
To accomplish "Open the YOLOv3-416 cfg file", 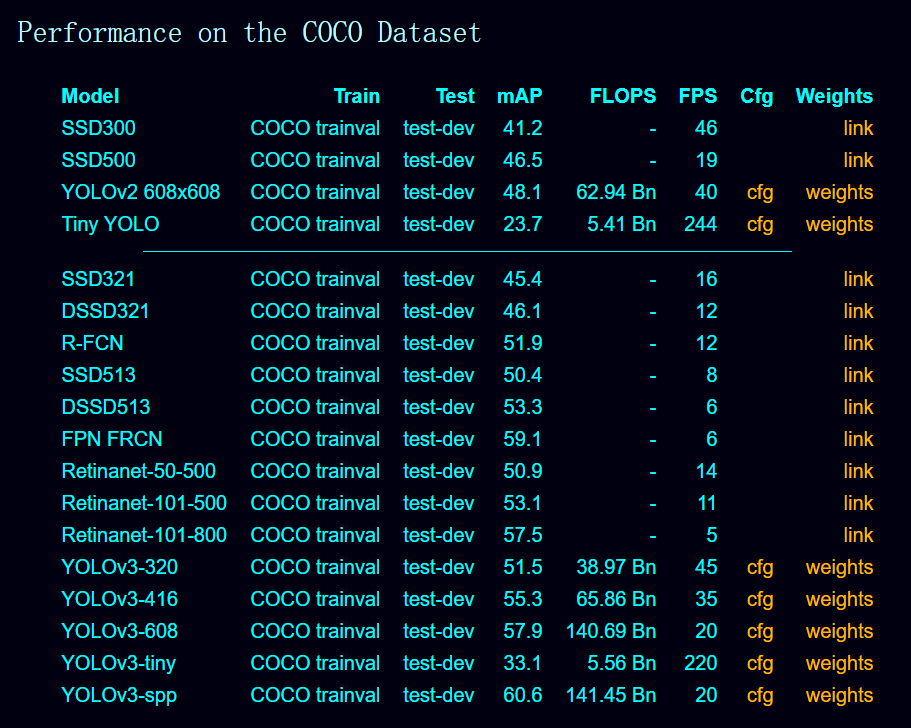I will (760, 599).
